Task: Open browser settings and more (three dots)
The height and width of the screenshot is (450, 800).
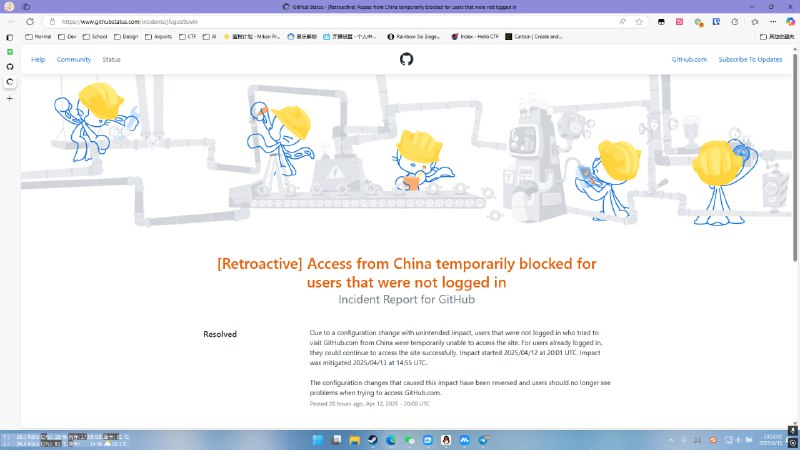Action: 771,21
